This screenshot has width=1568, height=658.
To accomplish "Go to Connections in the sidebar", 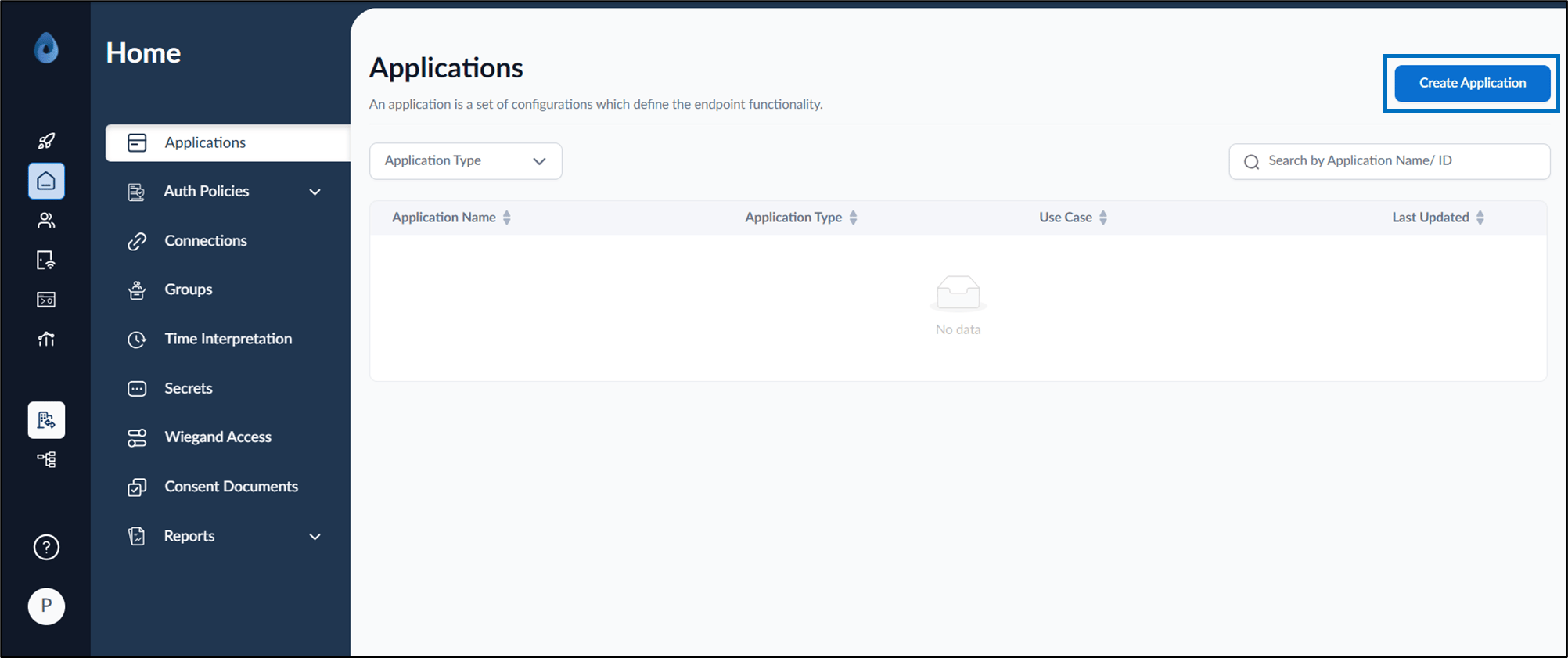I will pyautogui.click(x=228, y=241).
